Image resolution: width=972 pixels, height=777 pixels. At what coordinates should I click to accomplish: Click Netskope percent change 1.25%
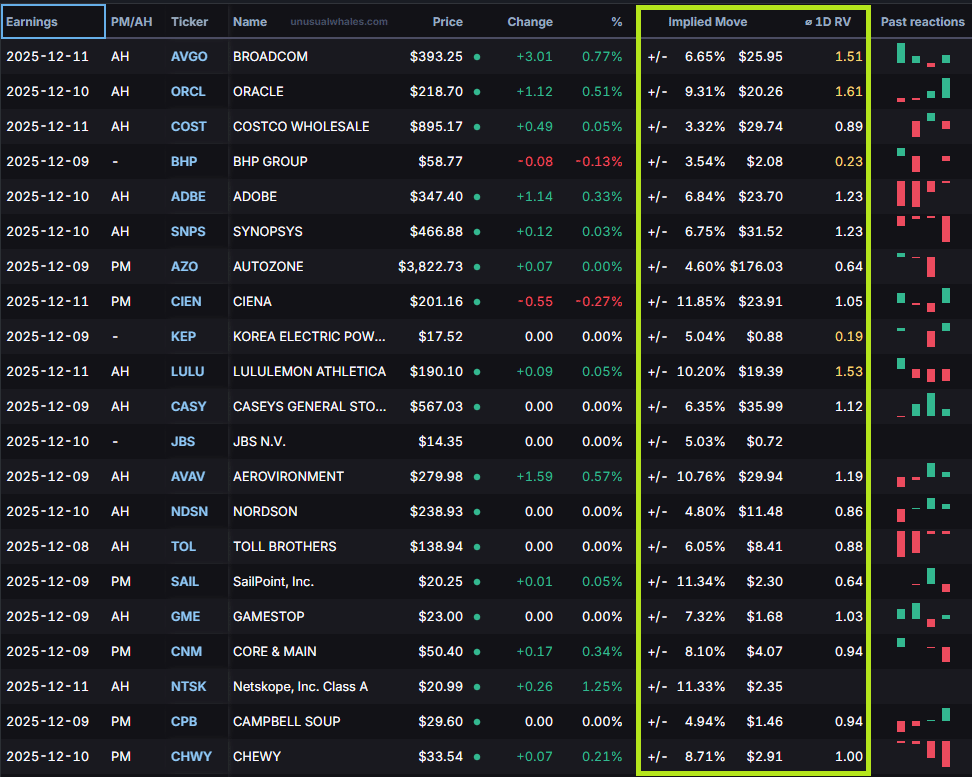(x=602, y=686)
